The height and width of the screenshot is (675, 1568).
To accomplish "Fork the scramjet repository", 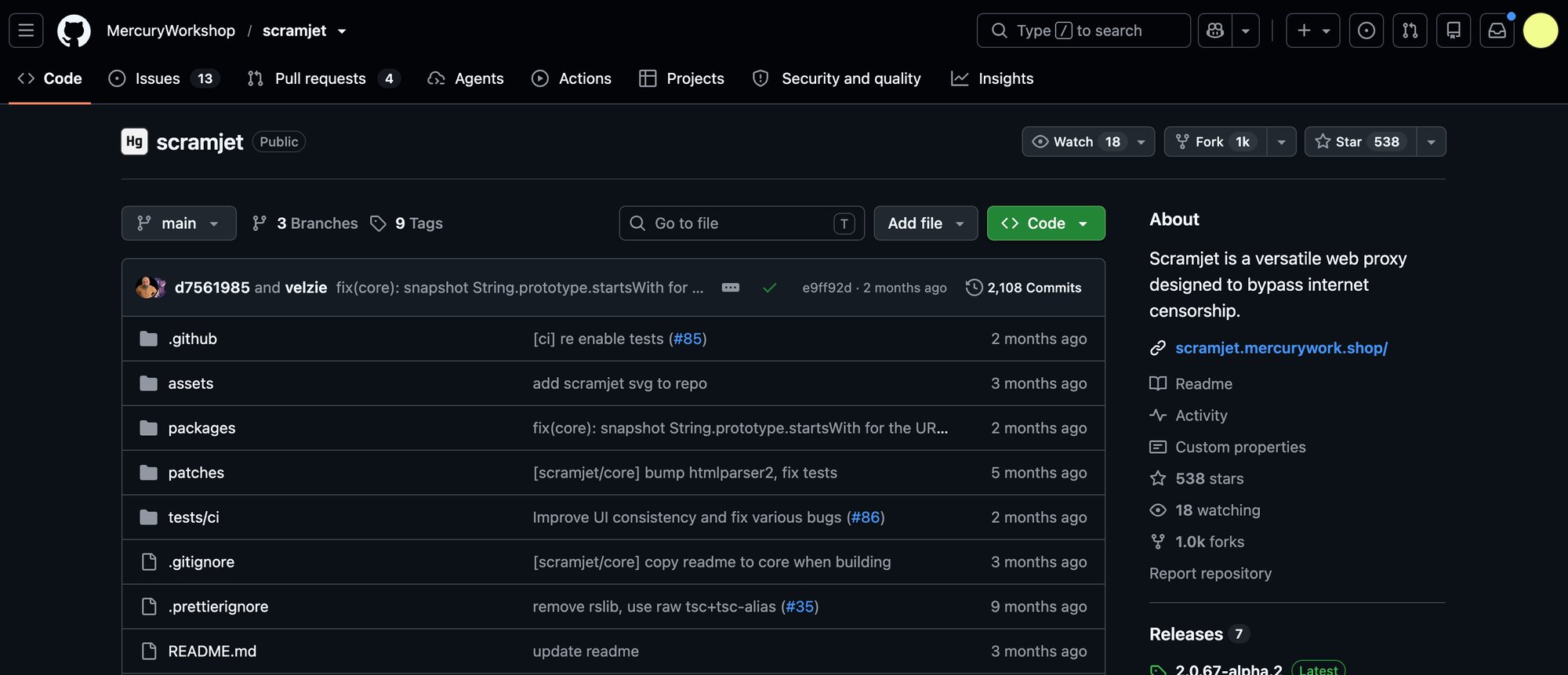I will 1216,142.
